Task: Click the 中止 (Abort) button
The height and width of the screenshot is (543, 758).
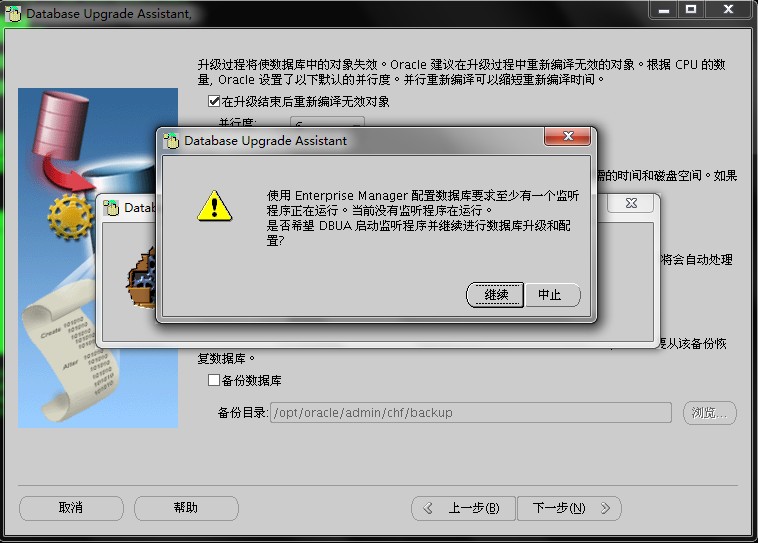Action: click(552, 294)
